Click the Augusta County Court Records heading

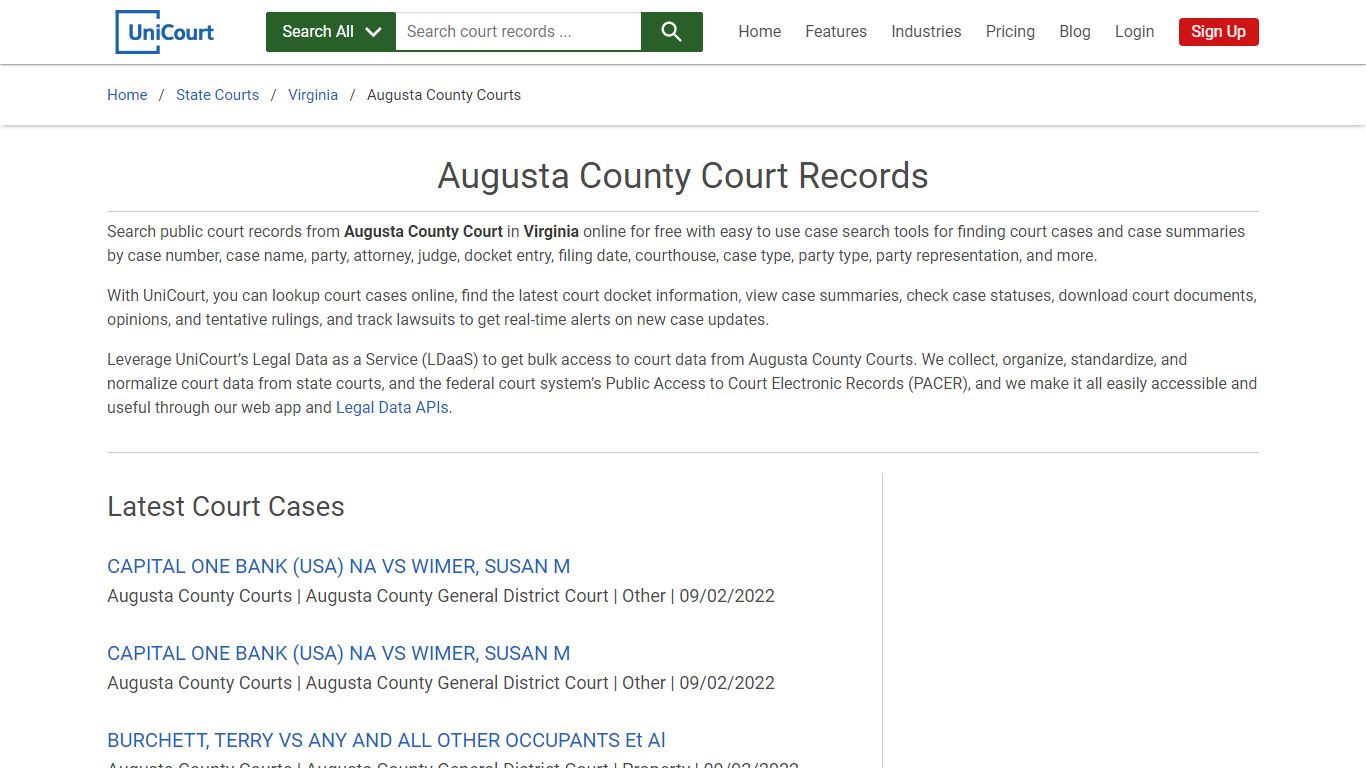click(683, 176)
